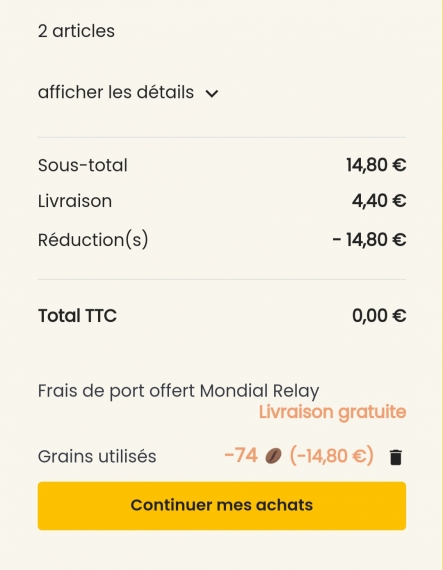The width and height of the screenshot is (443, 570).
Task: Click the 'Sous-total' label
Action: pyautogui.click(x=82, y=165)
